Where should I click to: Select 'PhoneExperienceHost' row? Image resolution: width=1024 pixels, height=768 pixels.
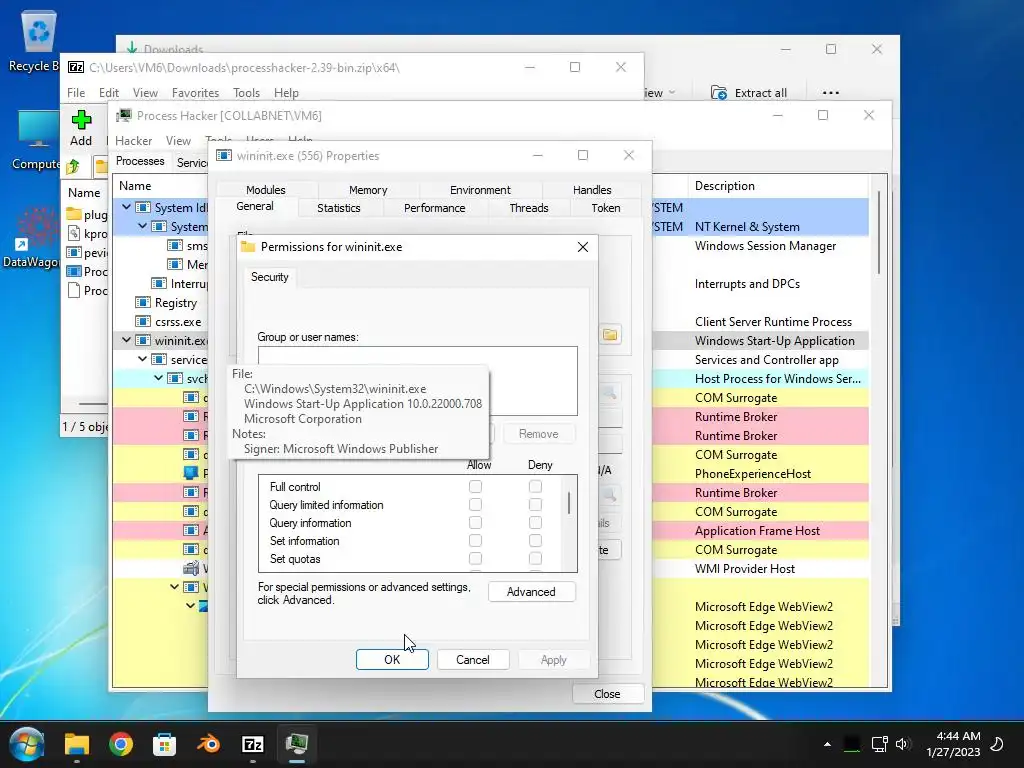(x=752, y=473)
